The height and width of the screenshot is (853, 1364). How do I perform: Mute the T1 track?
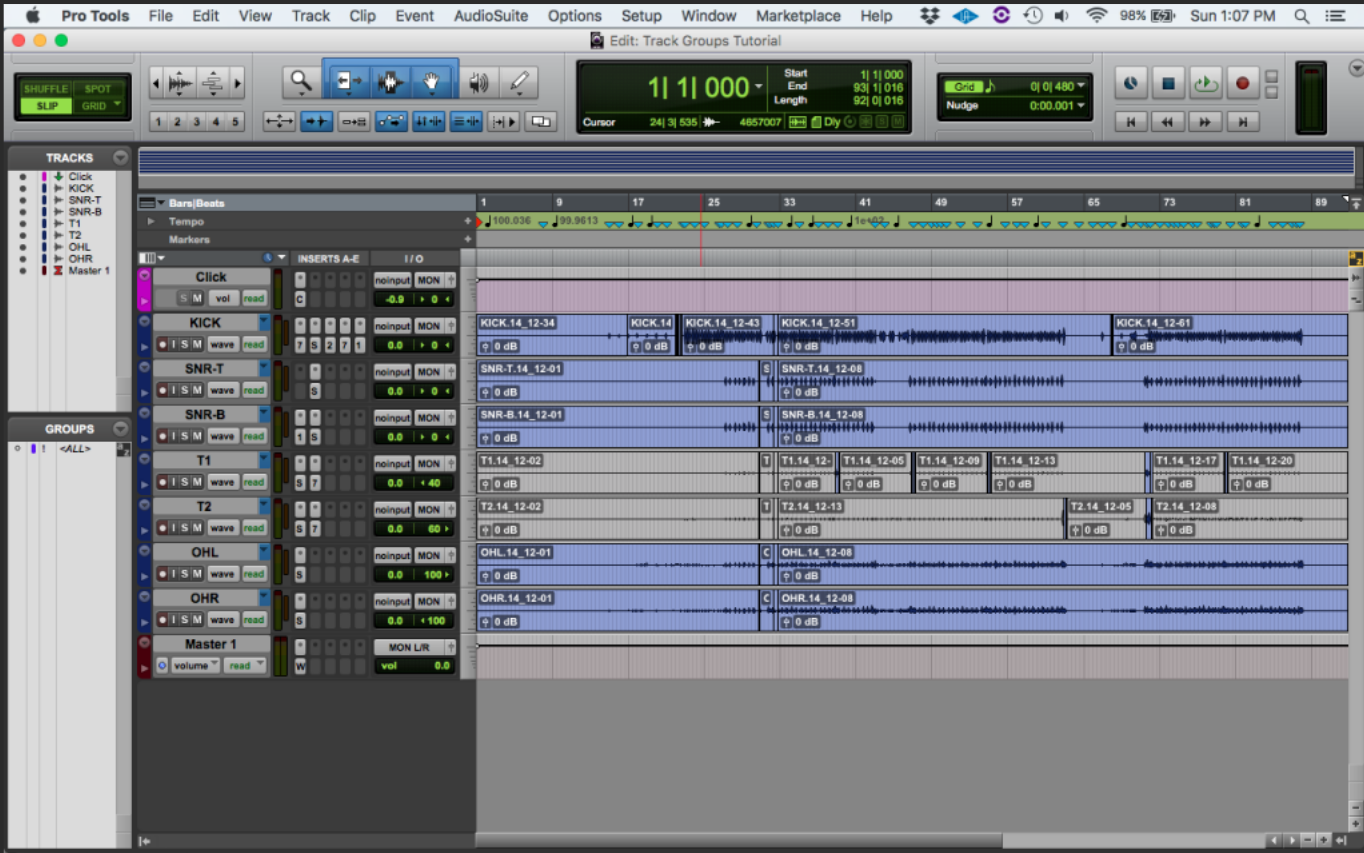tap(198, 482)
